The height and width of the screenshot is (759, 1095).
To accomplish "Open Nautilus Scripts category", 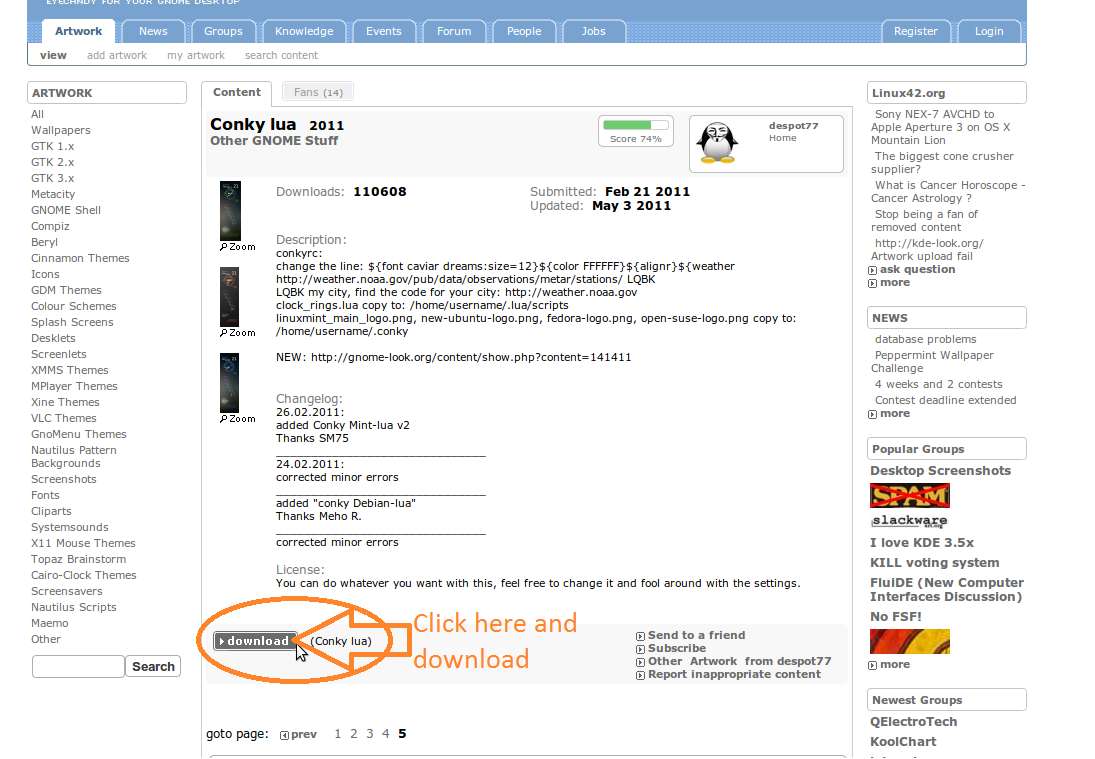I will point(73,607).
